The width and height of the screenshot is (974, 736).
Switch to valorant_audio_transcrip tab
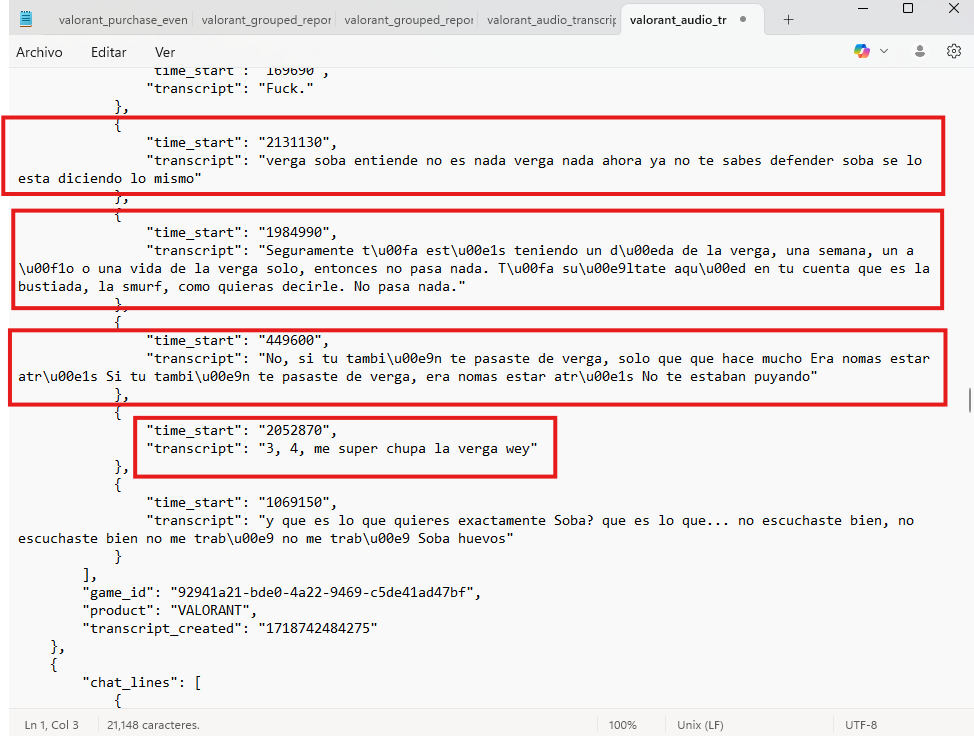552,20
